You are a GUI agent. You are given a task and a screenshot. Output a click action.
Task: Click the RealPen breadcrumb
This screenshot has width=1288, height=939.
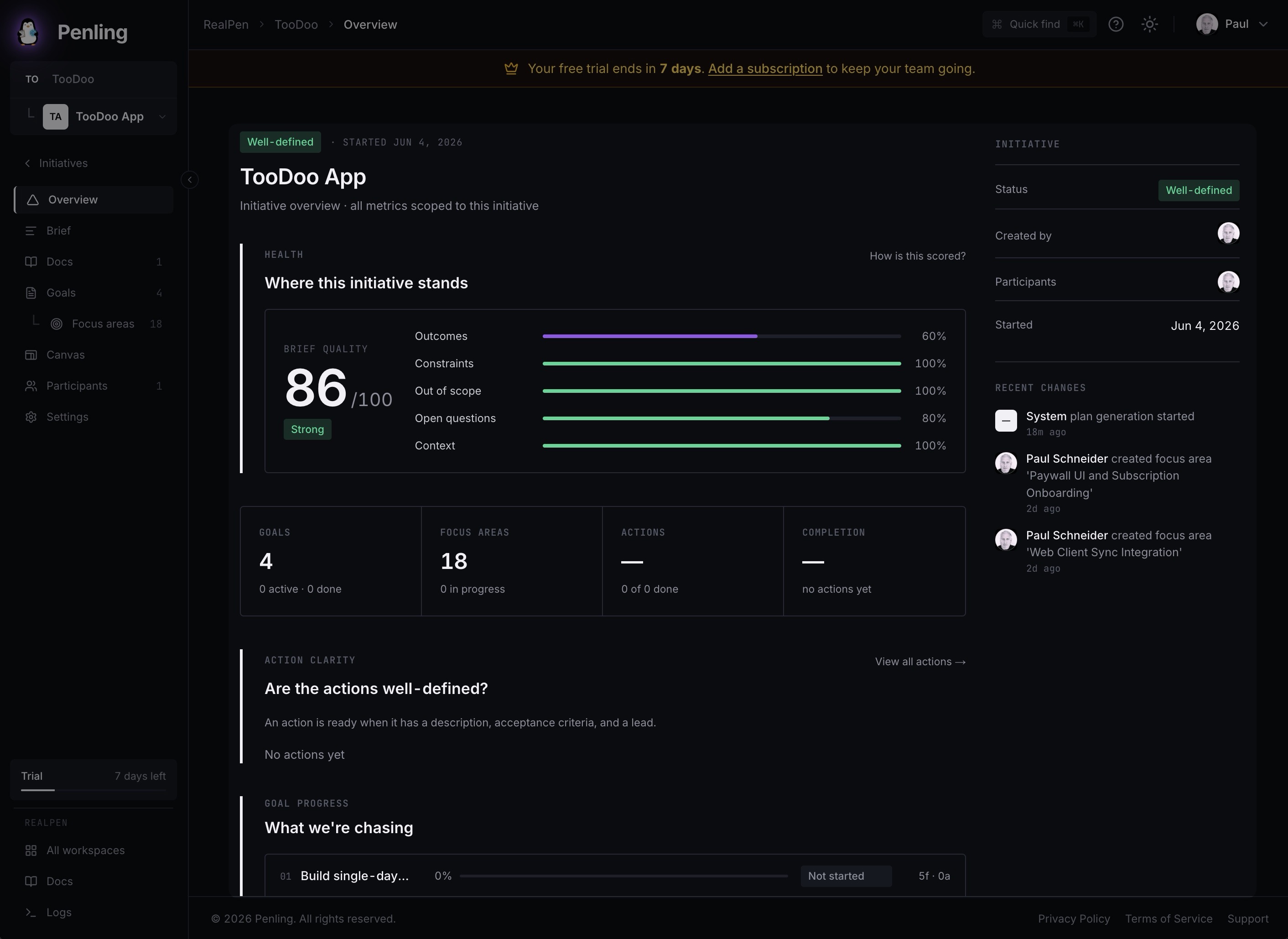[226, 25]
